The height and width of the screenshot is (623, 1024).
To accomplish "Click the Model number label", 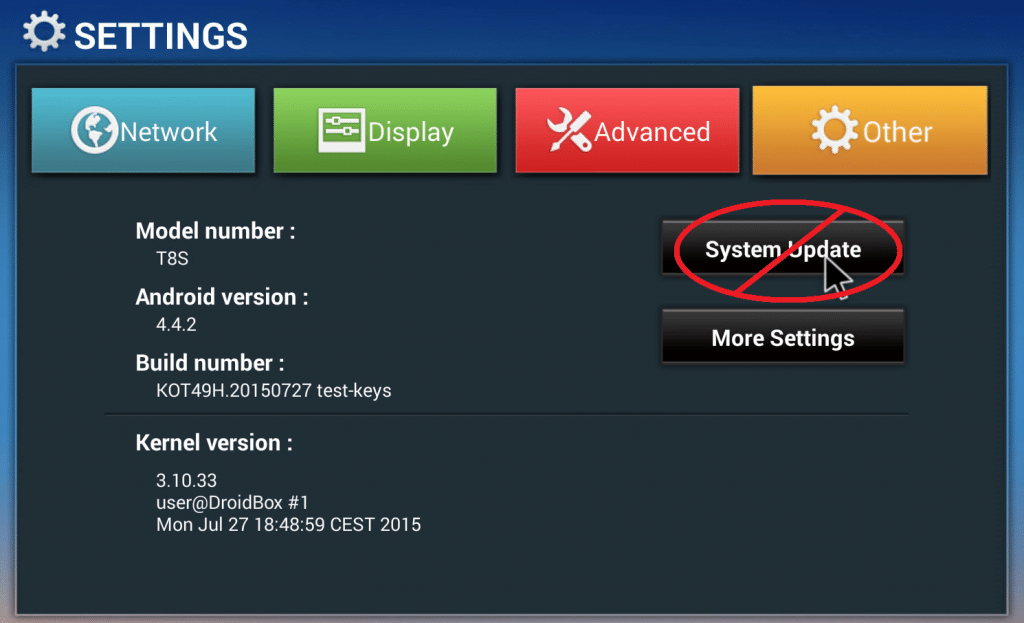I will tap(216, 231).
